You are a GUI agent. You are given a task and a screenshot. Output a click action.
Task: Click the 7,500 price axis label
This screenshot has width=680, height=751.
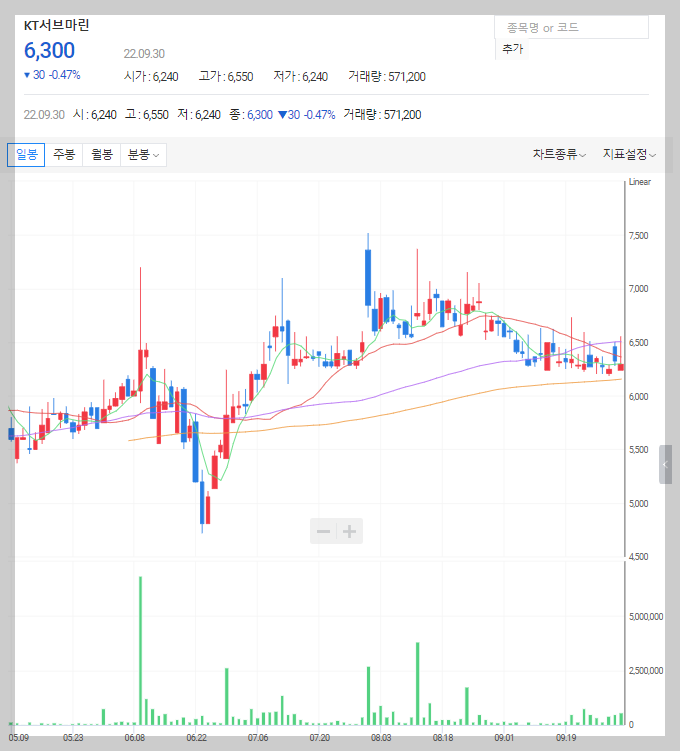coord(638,236)
